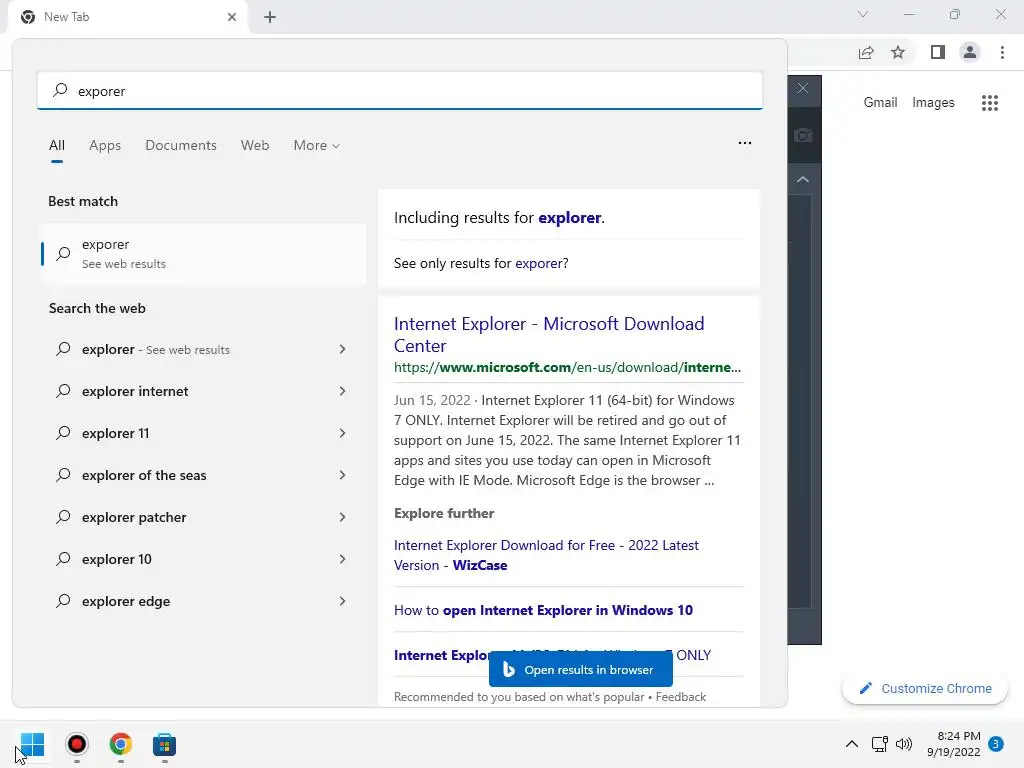1024x768 pixels.
Task: Open Microsoft Store from the taskbar
Action: [x=164, y=744]
